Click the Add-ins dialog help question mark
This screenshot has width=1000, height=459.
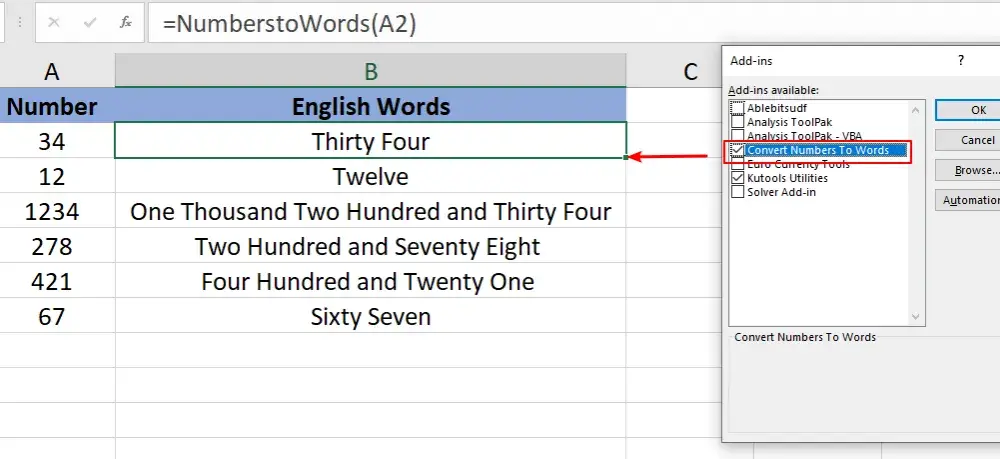(x=961, y=61)
